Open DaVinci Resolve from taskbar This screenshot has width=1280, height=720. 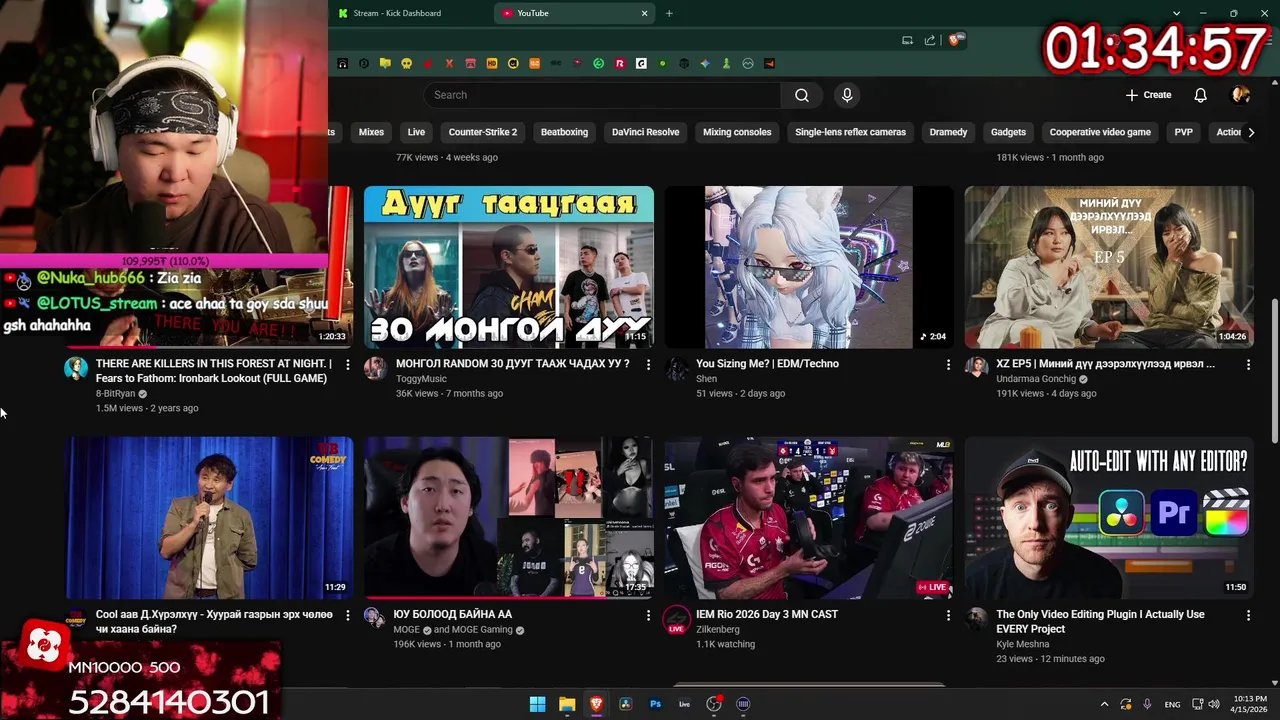click(626, 704)
